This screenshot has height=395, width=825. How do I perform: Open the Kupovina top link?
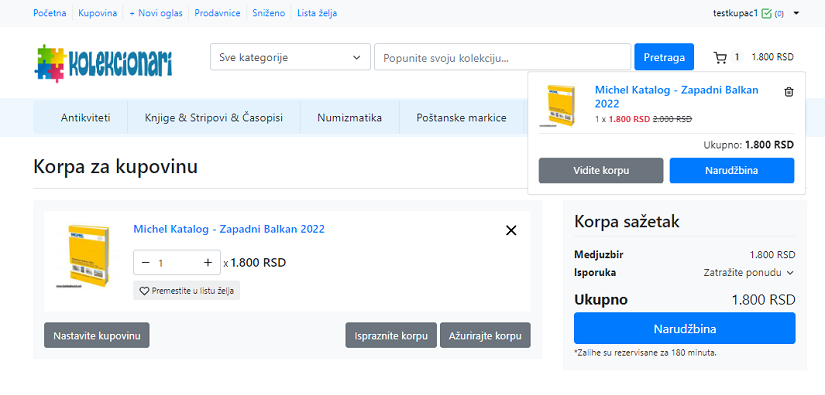97,13
